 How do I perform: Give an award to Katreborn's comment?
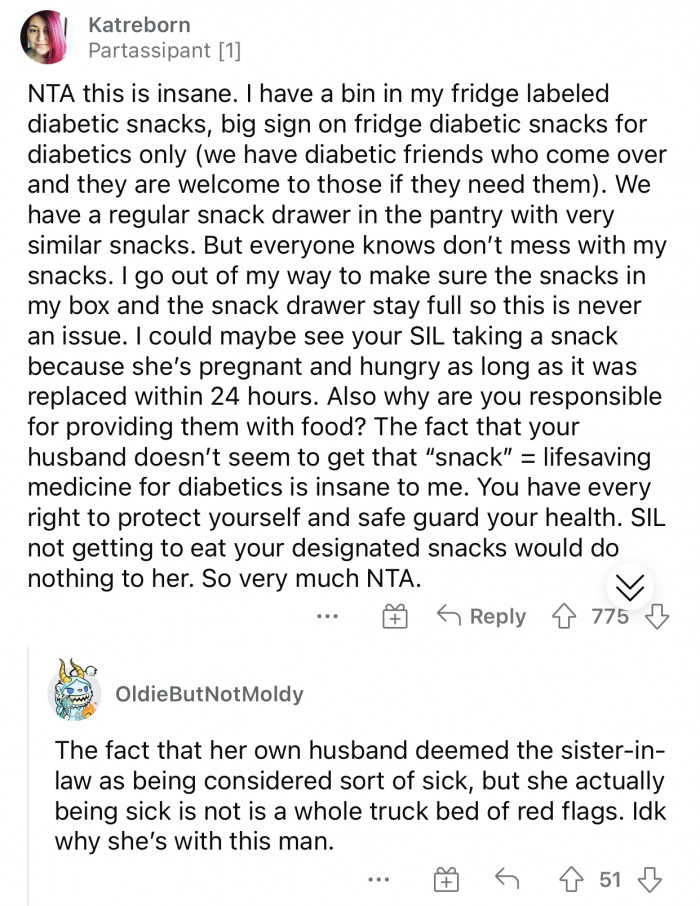395,617
